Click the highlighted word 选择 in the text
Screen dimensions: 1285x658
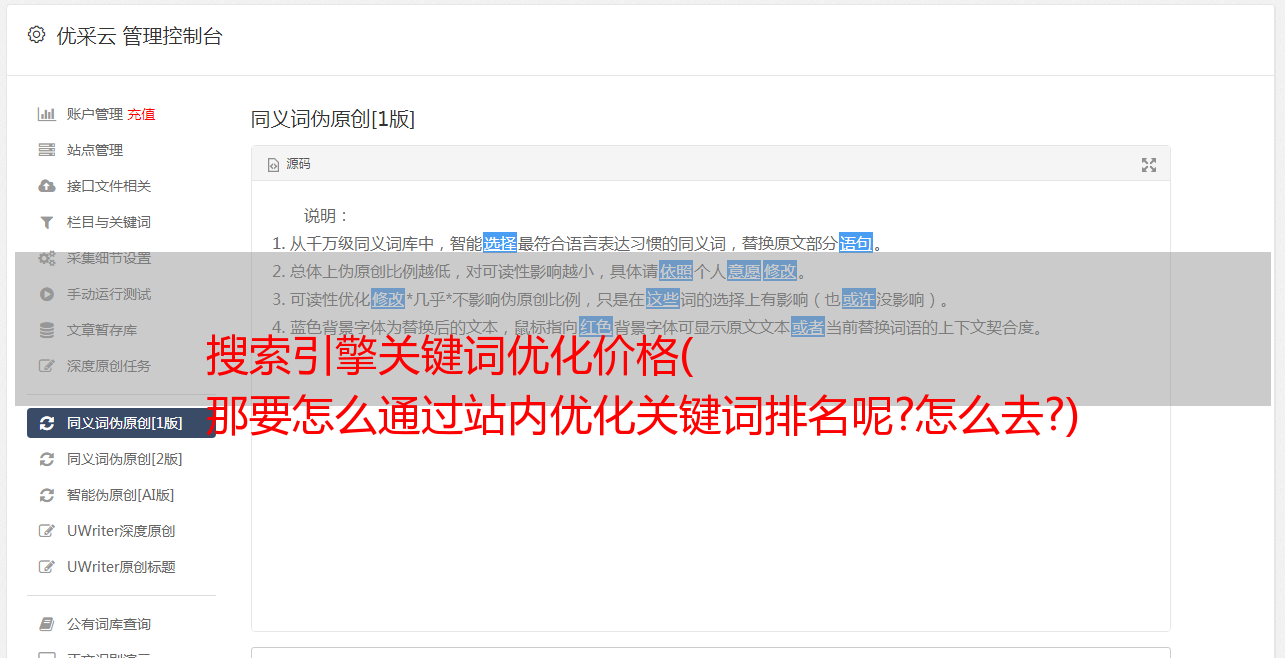[x=500, y=243]
